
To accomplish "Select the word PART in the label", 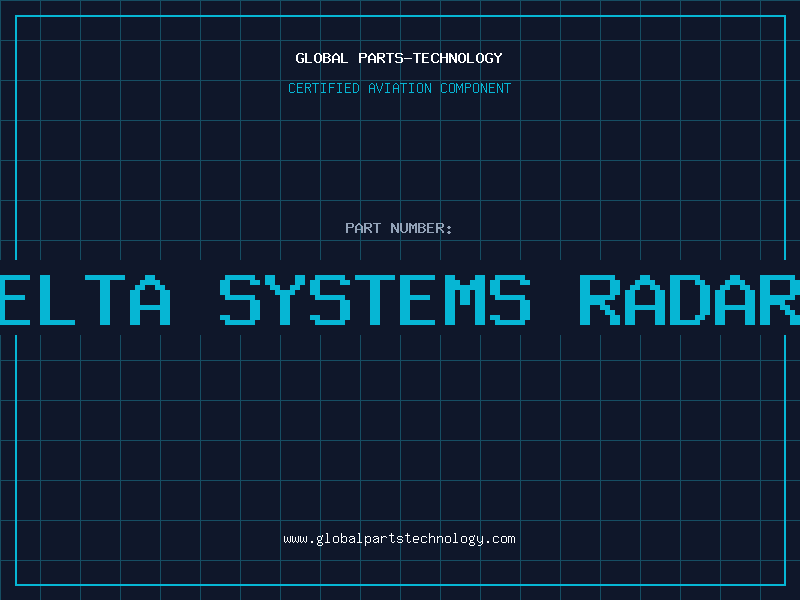I will [363, 228].
